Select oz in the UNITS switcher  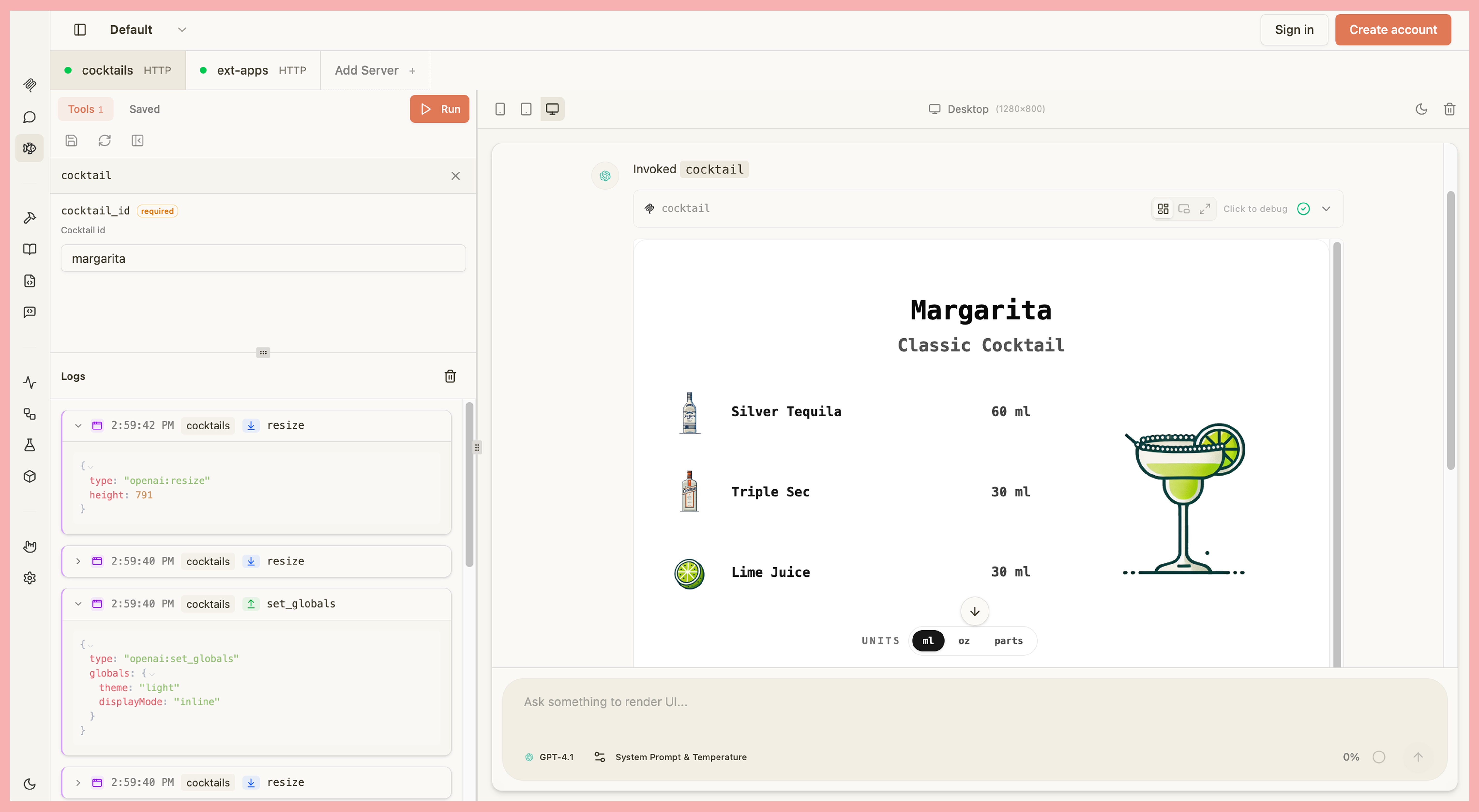[x=964, y=641]
